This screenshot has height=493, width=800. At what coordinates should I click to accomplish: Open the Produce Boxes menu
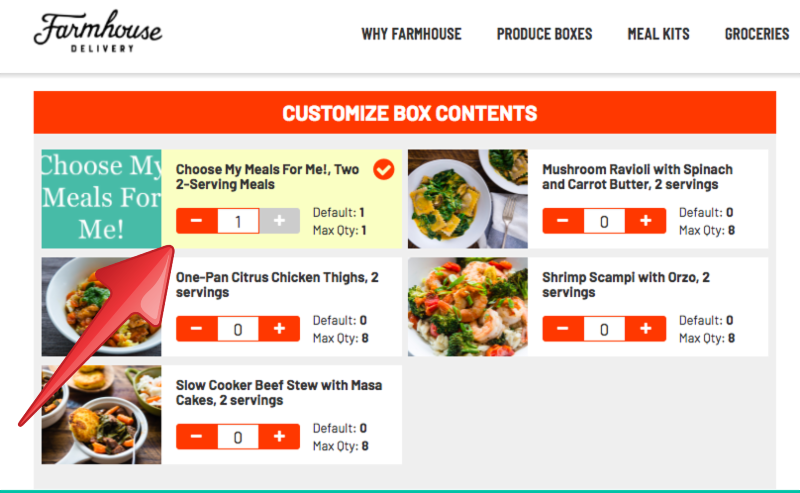click(x=544, y=34)
